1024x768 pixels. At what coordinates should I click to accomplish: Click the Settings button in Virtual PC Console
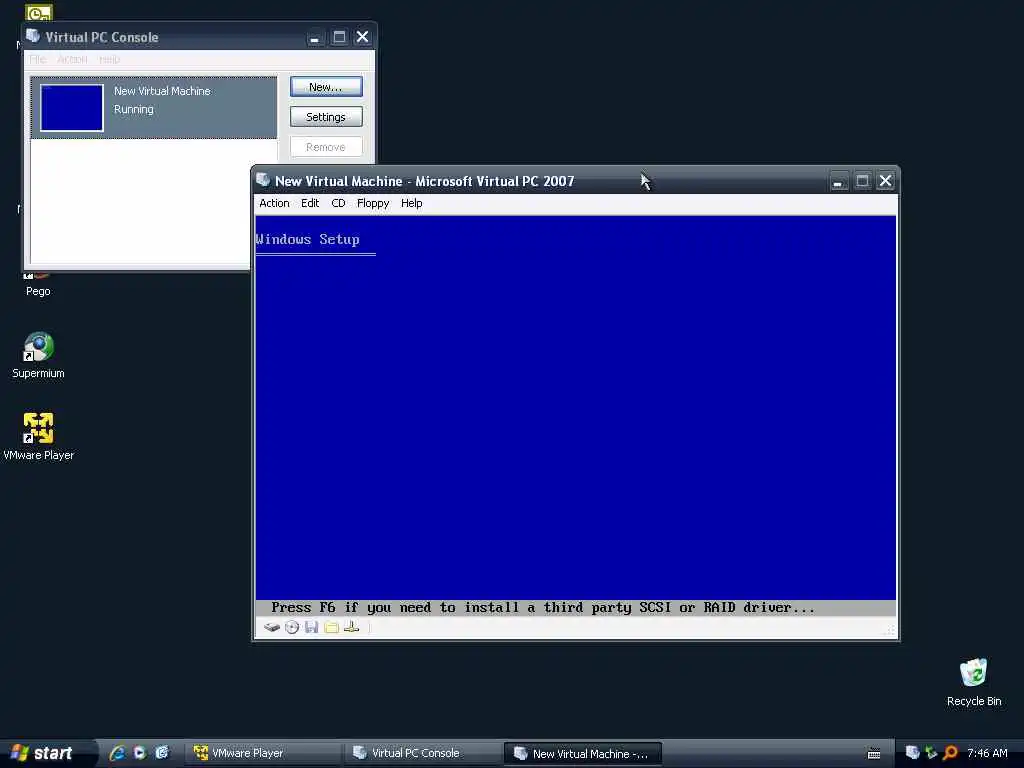(x=326, y=117)
